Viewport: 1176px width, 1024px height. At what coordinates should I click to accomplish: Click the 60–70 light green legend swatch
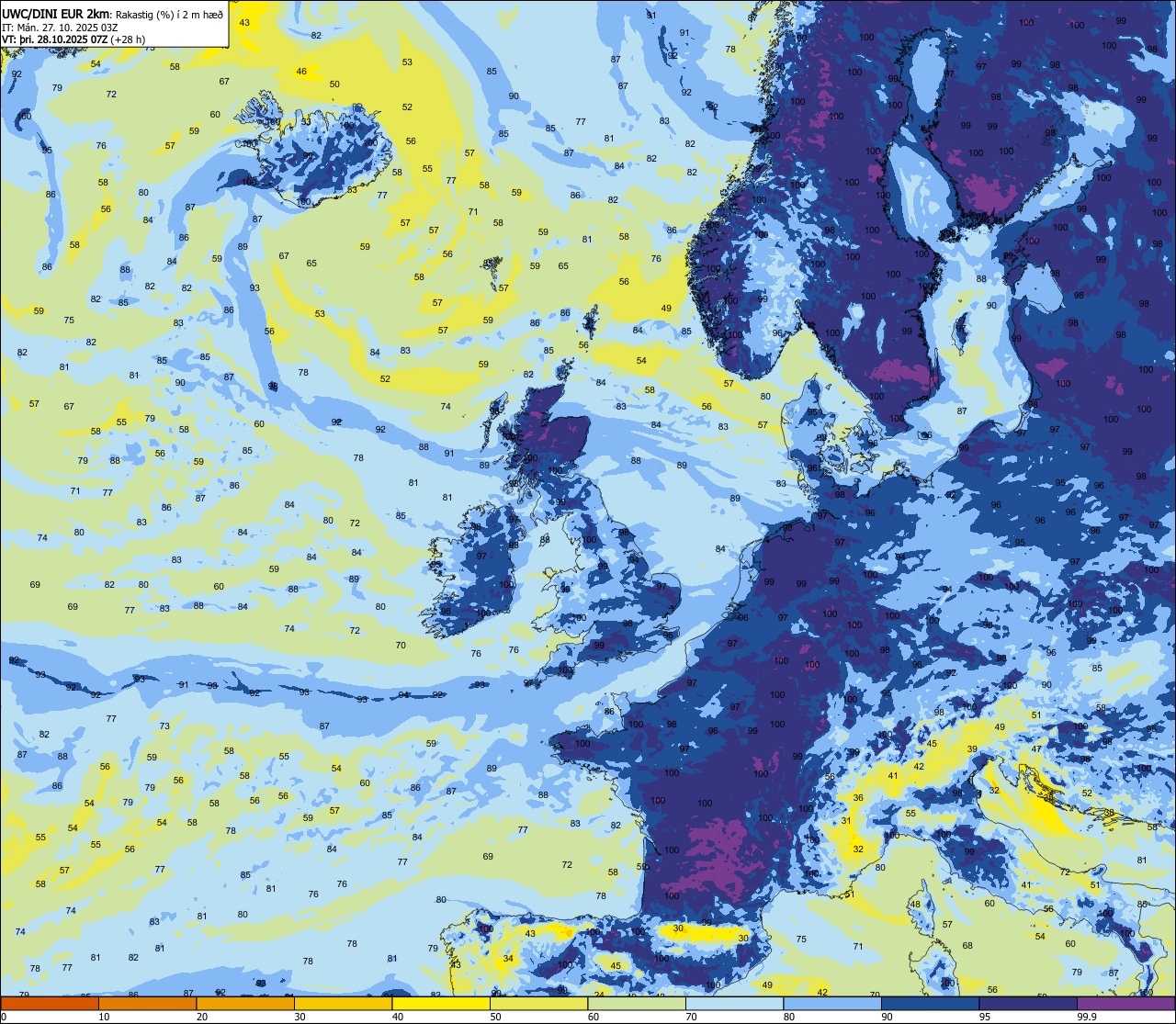(x=637, y=1003)
